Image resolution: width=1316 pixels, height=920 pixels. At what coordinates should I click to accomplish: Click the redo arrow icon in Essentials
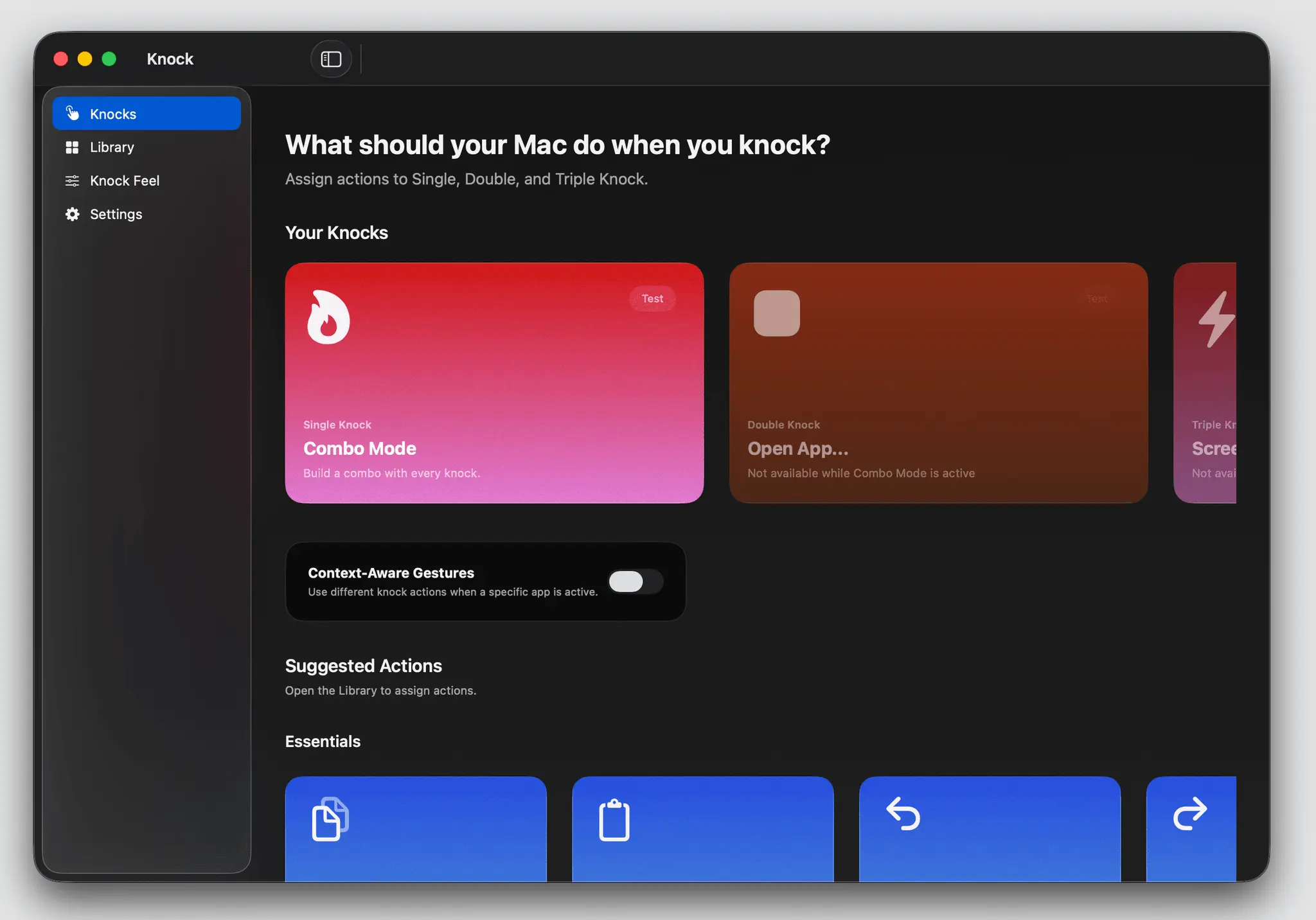click(1190, 813)
